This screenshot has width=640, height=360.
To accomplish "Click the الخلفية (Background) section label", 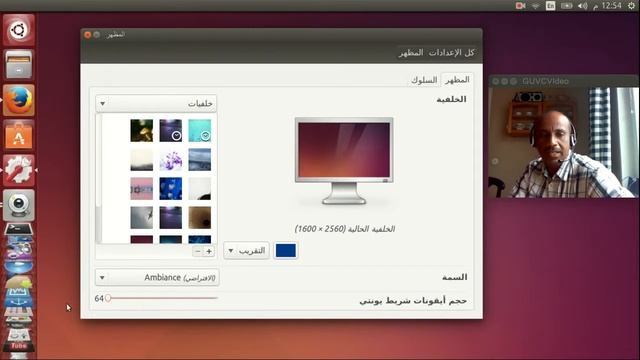I will 451,99.
